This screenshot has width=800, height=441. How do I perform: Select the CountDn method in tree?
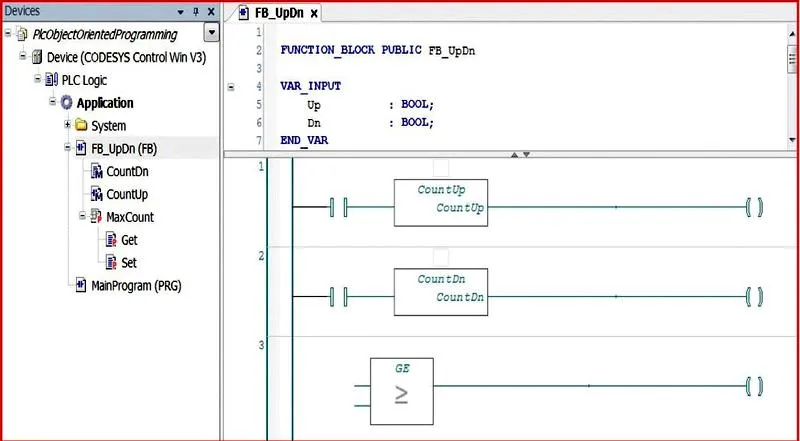tap(128, 172)
